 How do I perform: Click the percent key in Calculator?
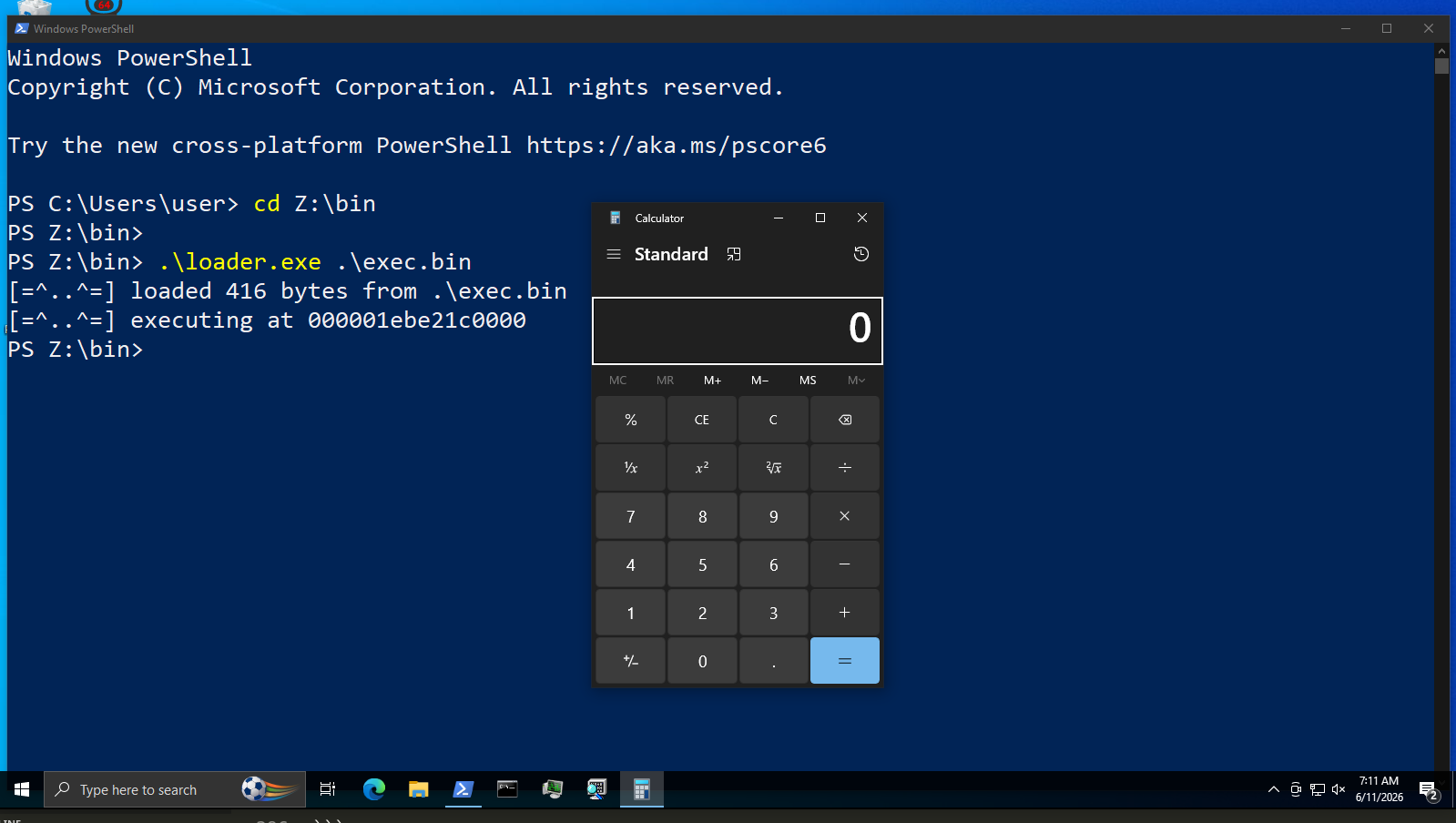click(631, 420)
